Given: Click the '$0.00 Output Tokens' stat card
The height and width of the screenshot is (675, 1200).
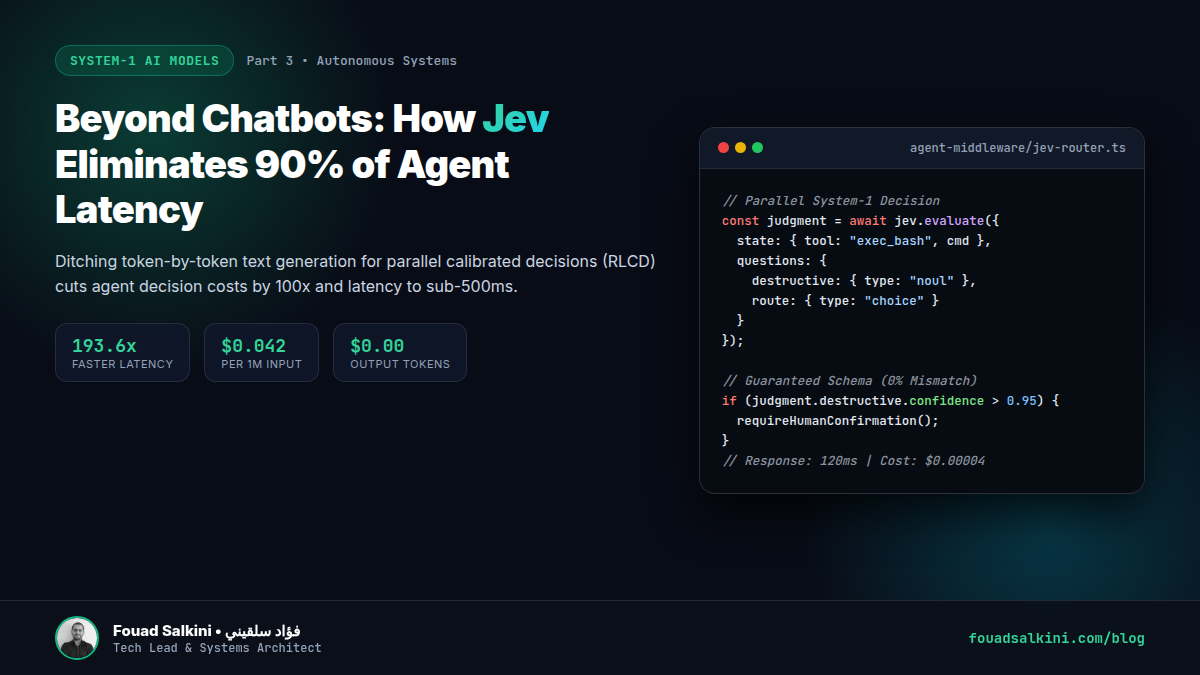Looking at the screenshot, I should point(400,352).
